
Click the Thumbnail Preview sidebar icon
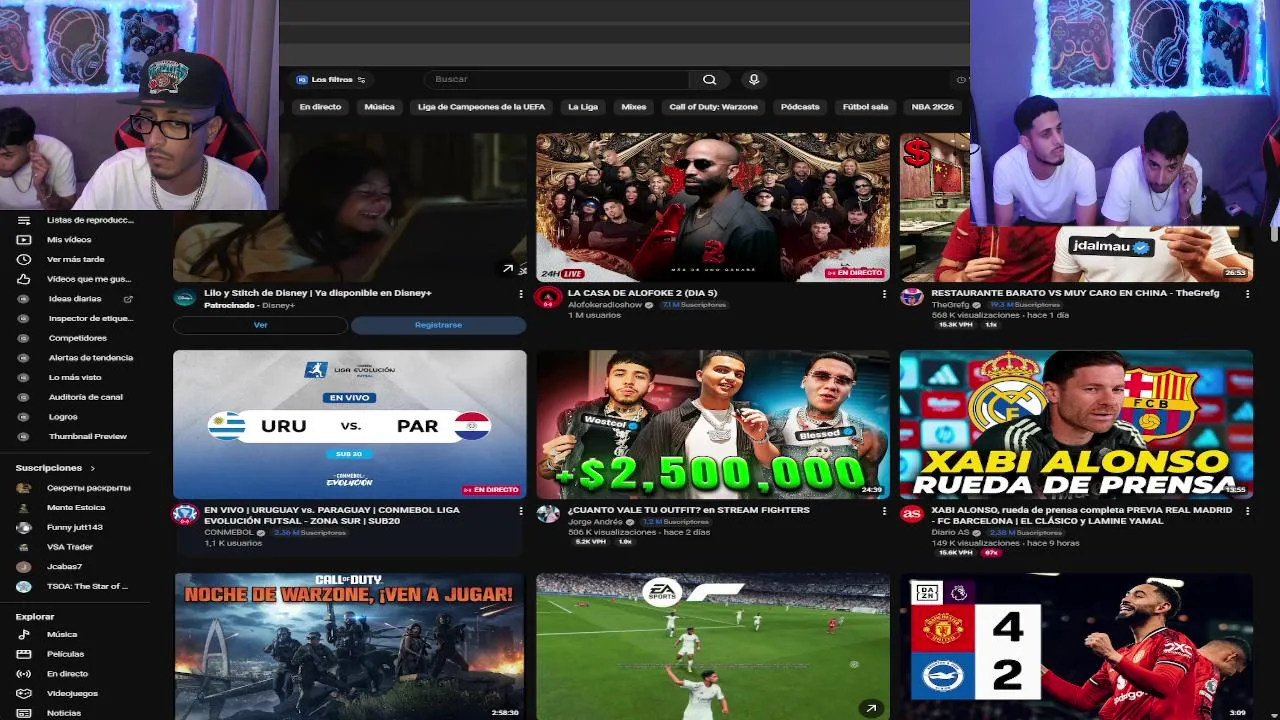[x=24, y=436]
